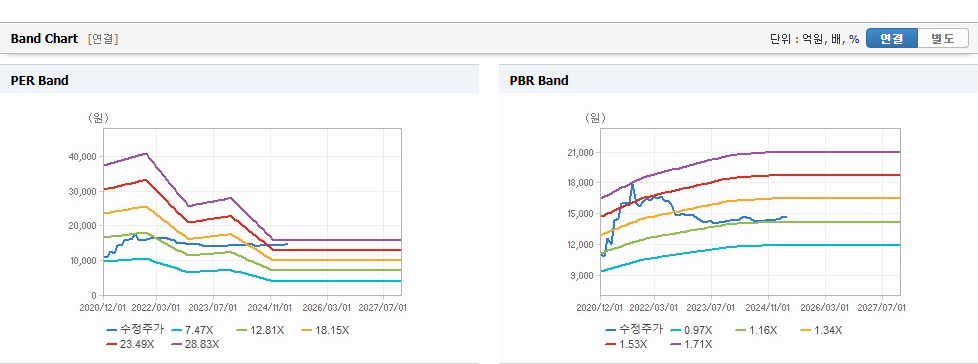Toggle 18.15X legend entry
Screen dimensions: 978x364
[326, 330]
